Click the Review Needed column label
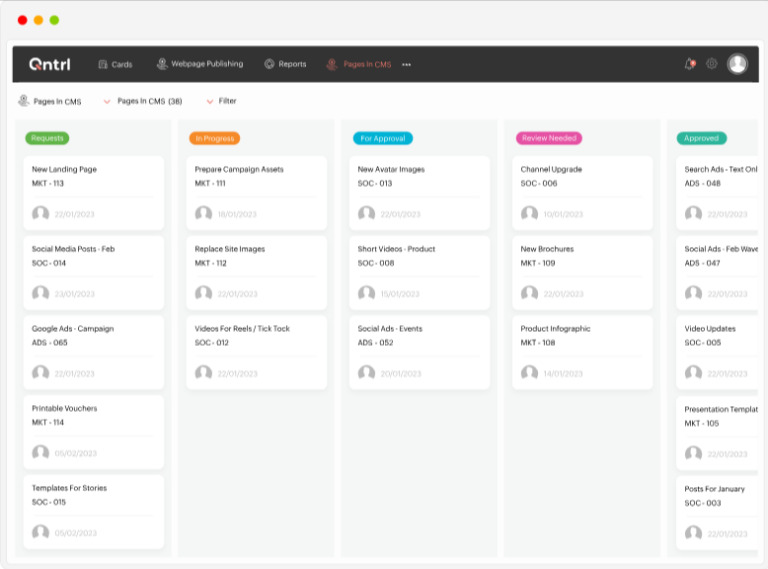The height and width of the screenshot is (569, 768). [x=549, y=138]
